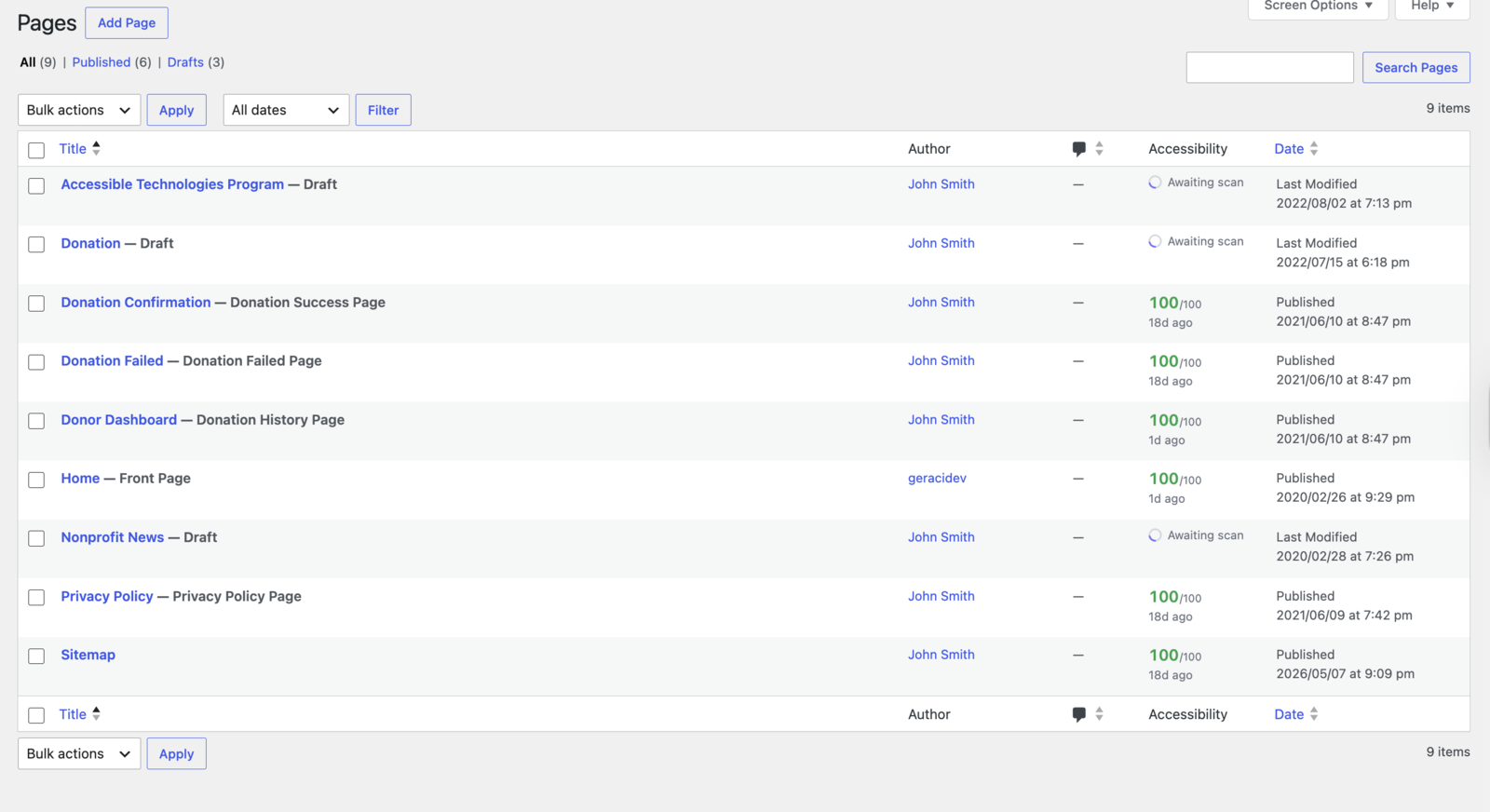Sort by Title using header sort arrows
The image size is (1490, 812).
[96, 148]
